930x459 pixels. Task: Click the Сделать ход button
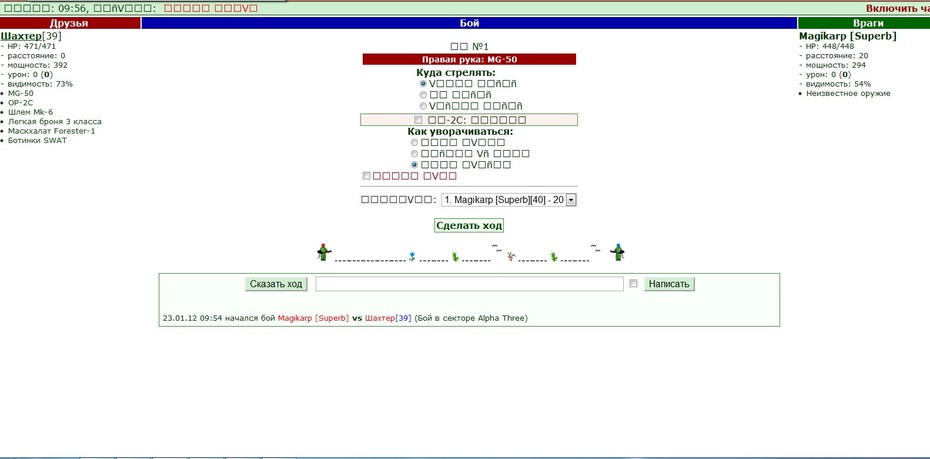coord(469,225)
